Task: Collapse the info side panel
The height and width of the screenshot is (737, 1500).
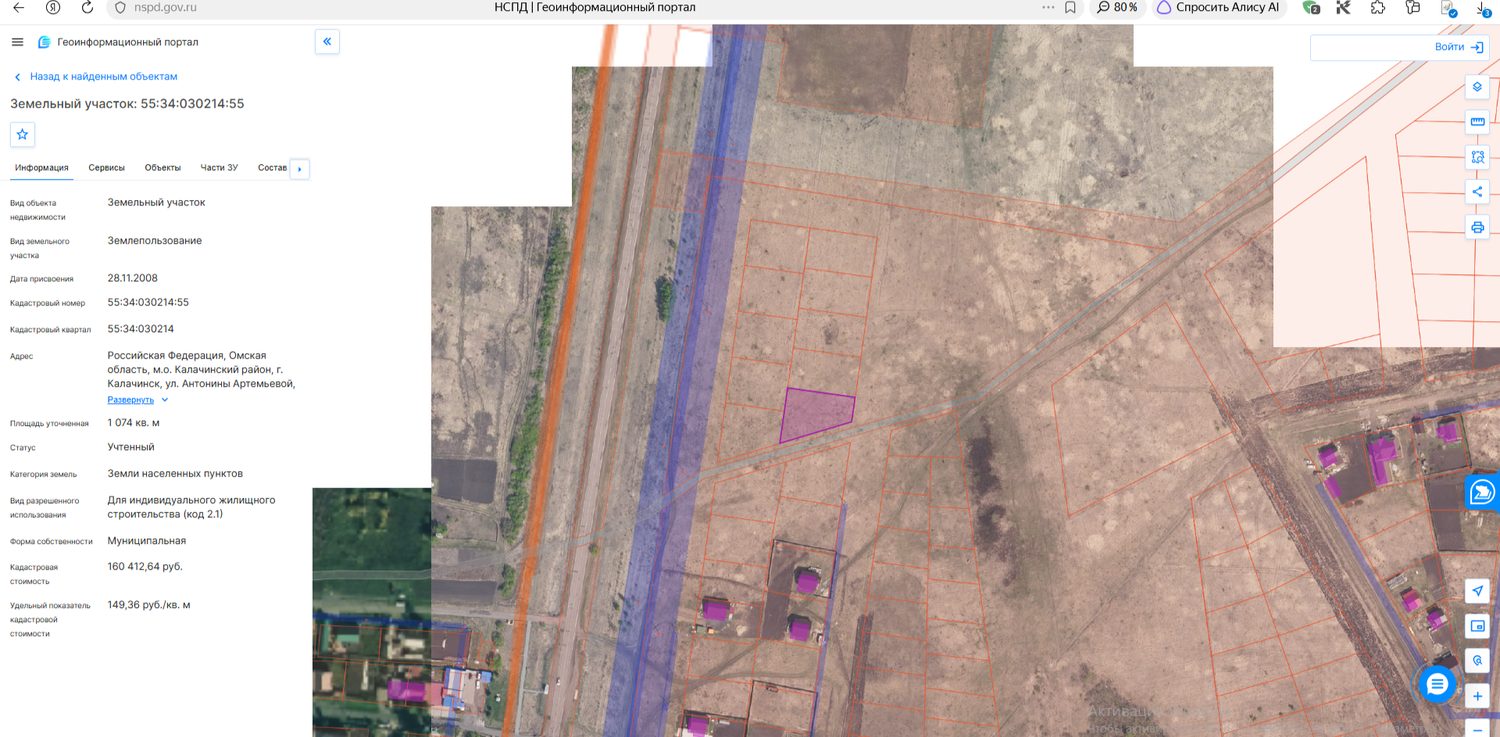Action: (327, 42)
